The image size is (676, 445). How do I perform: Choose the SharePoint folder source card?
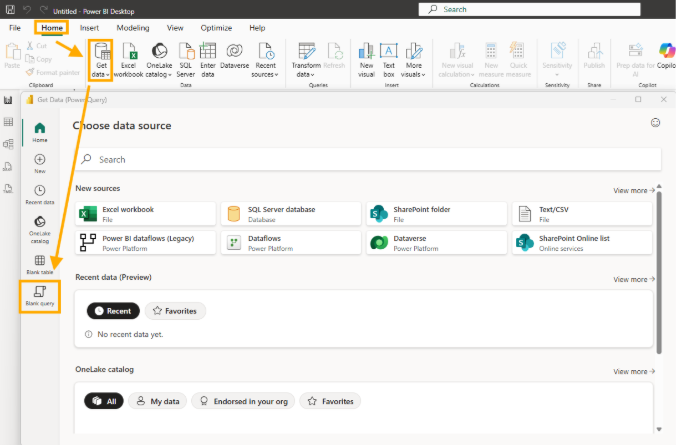tap(437, 214)
